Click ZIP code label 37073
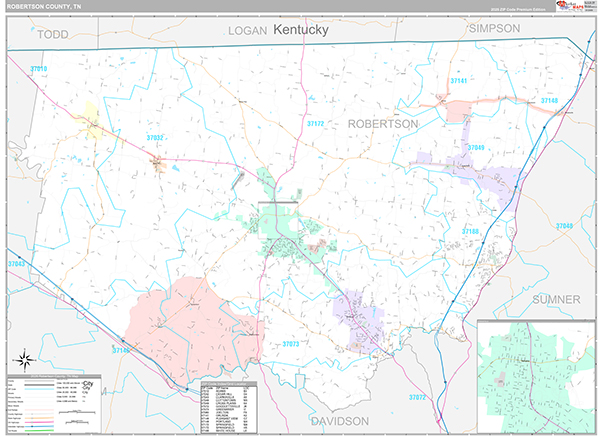 click(x=291, y=344)
